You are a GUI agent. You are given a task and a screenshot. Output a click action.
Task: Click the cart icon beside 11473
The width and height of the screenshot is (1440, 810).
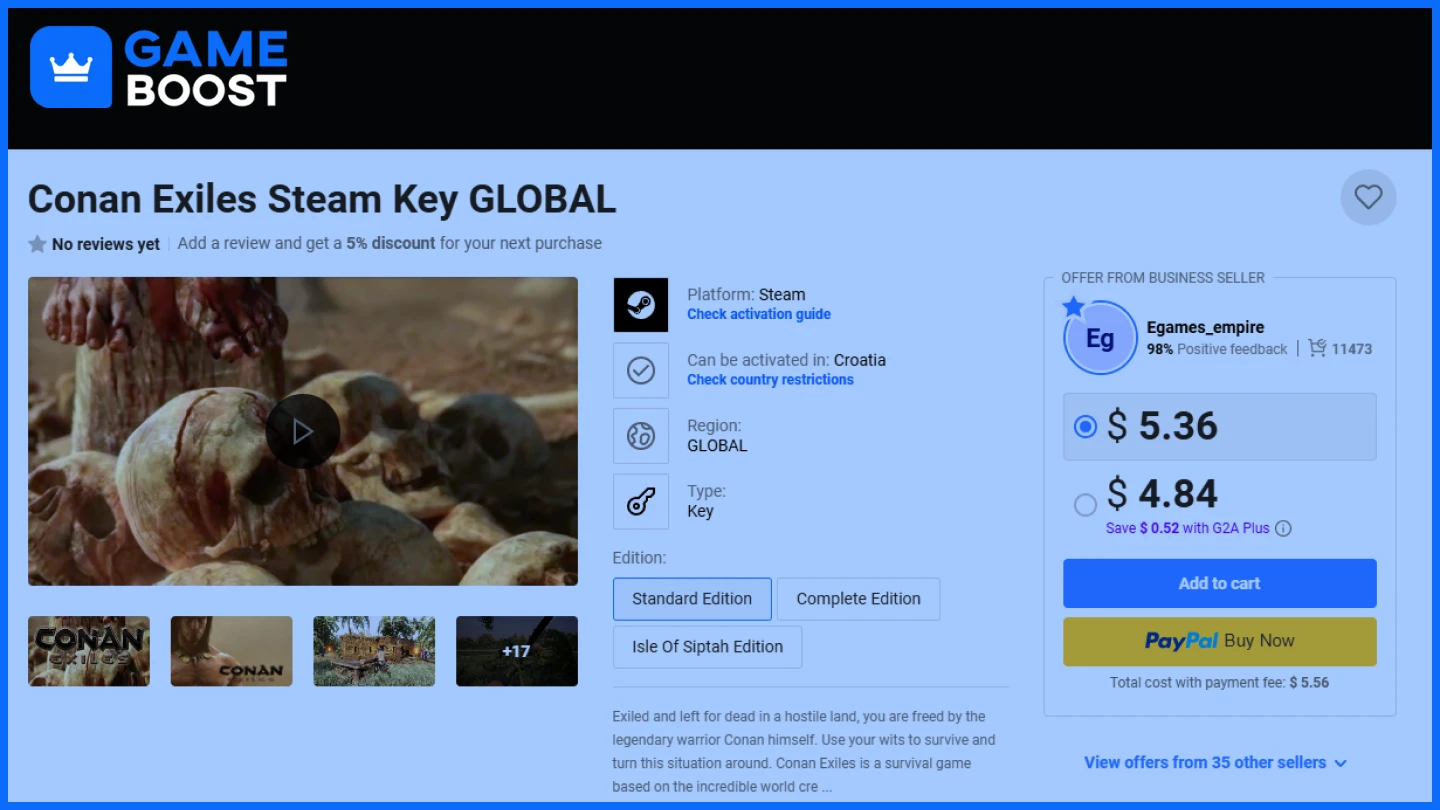coord(1317,348)
